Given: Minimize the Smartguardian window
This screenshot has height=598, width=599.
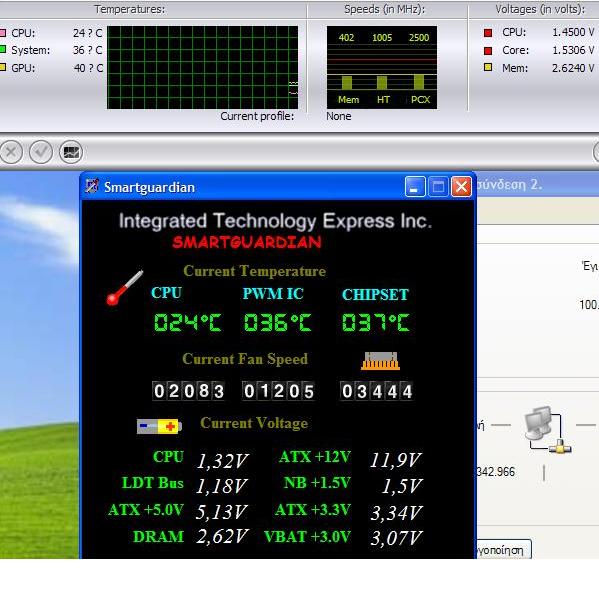Looking at the screenshot, I should [415, 186].
